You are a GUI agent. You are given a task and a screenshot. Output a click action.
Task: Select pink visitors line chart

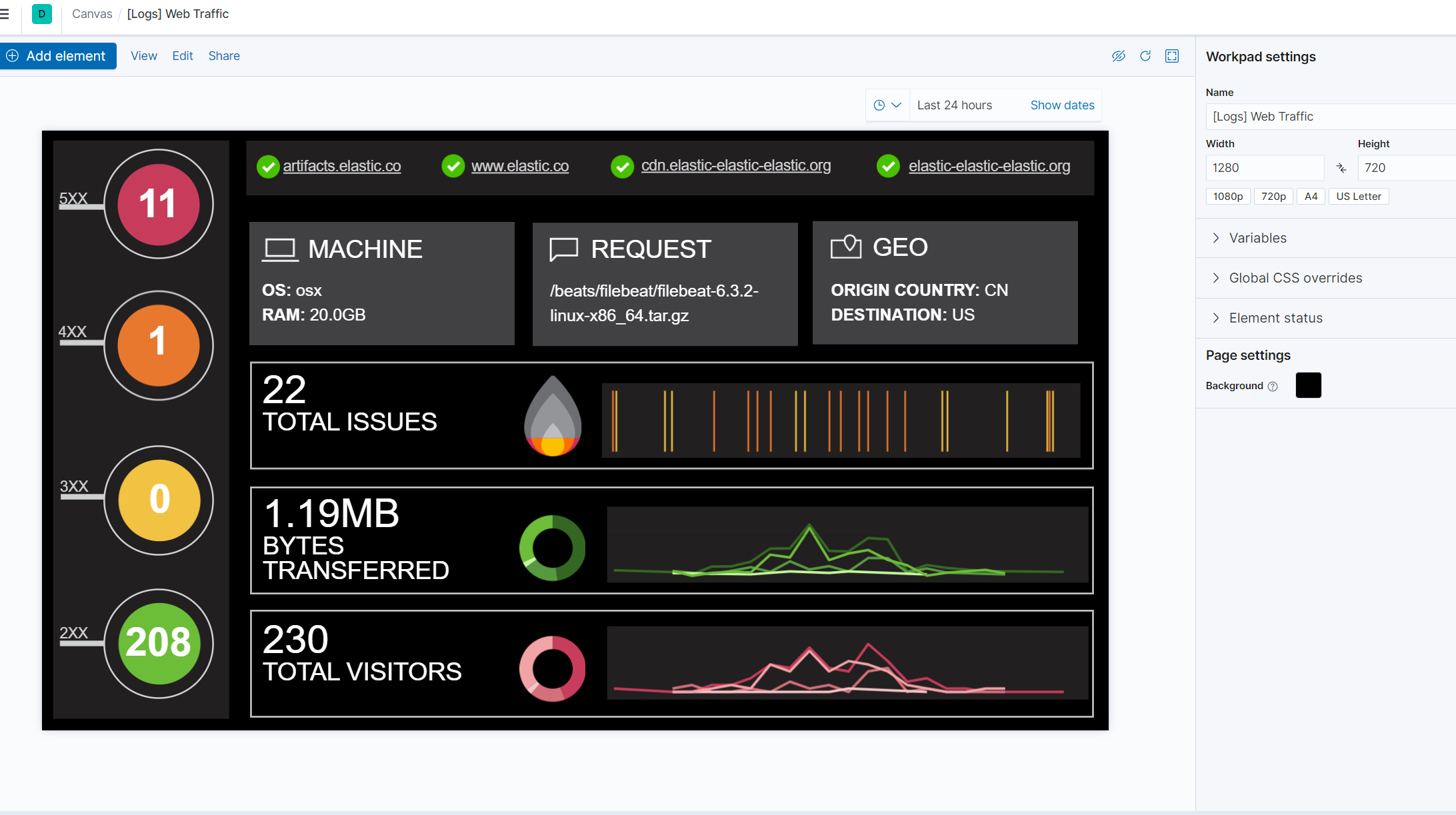tap(847, 662)
